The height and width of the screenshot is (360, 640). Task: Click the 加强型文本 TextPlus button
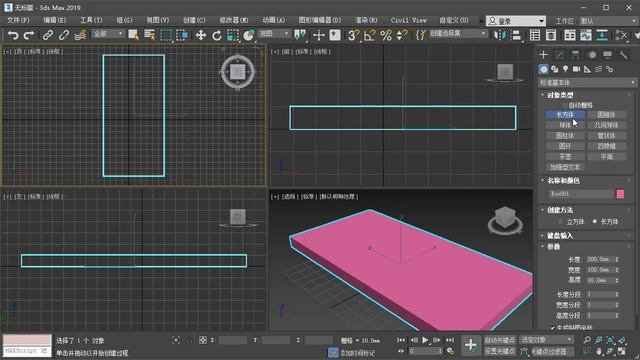pos(565,167)
